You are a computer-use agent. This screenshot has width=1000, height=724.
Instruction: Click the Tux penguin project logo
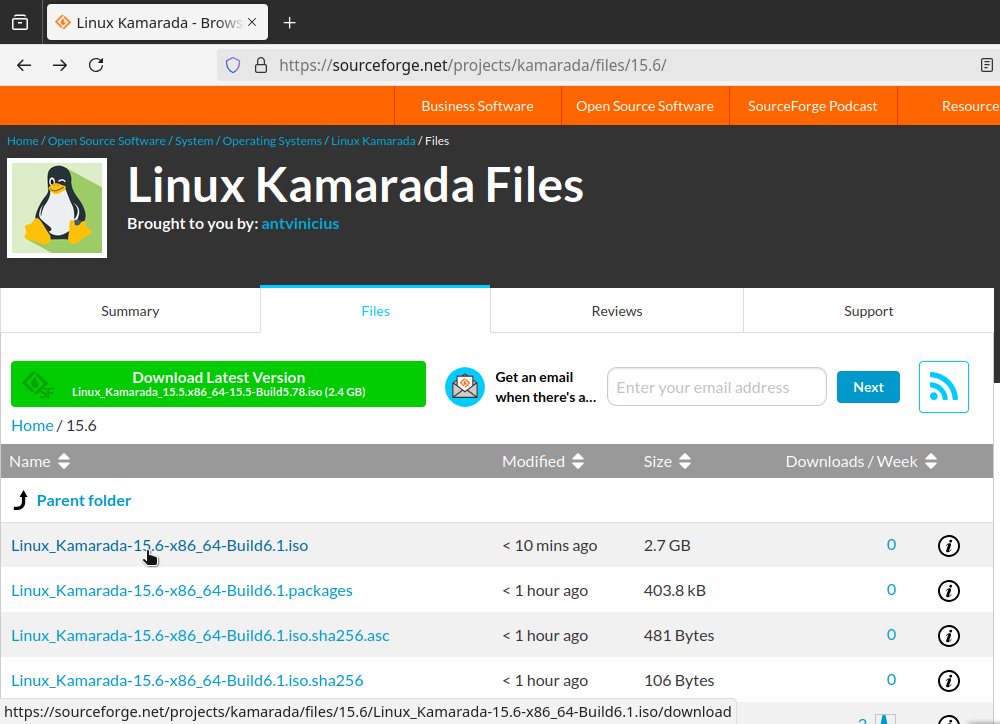click(x=57, y=209)
